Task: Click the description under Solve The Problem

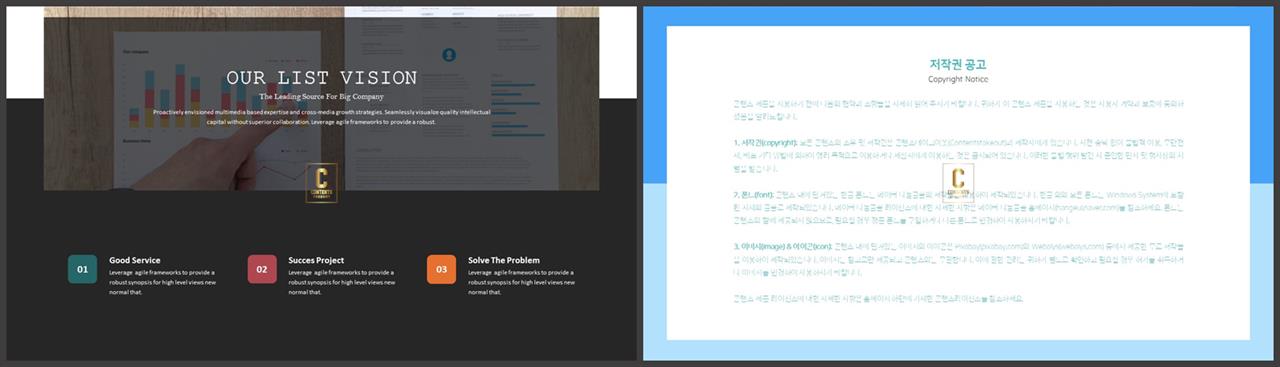Action: pyautogui.click(x=521, y=282)
